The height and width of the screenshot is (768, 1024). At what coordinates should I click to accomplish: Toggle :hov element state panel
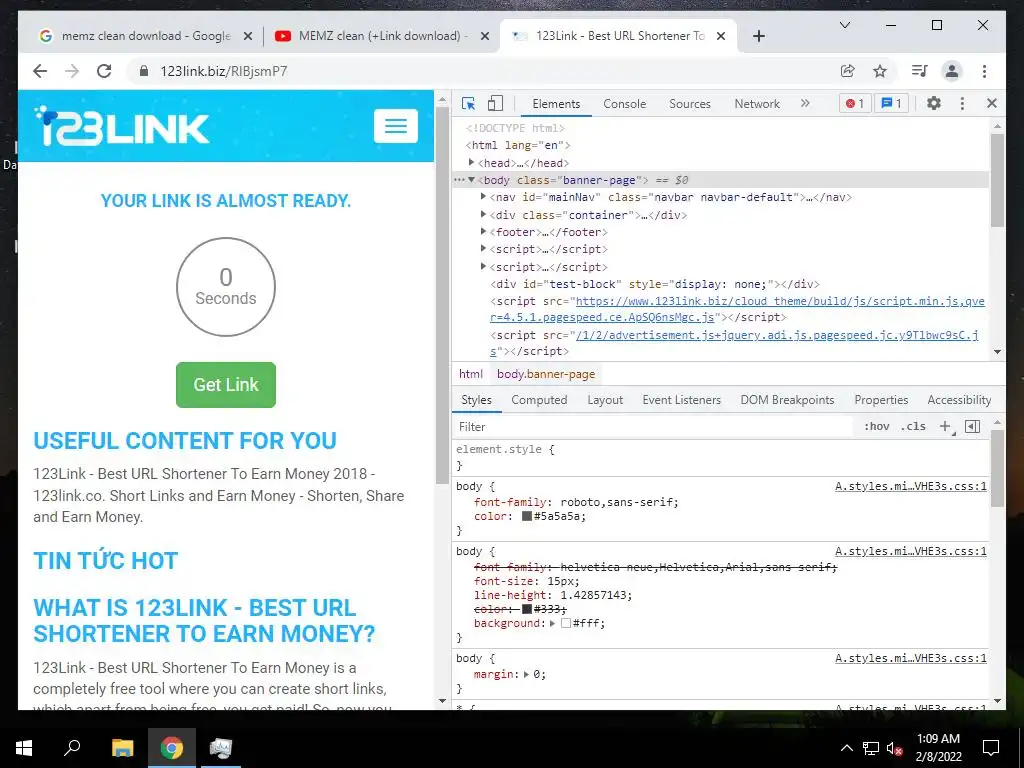pos(876,426)
